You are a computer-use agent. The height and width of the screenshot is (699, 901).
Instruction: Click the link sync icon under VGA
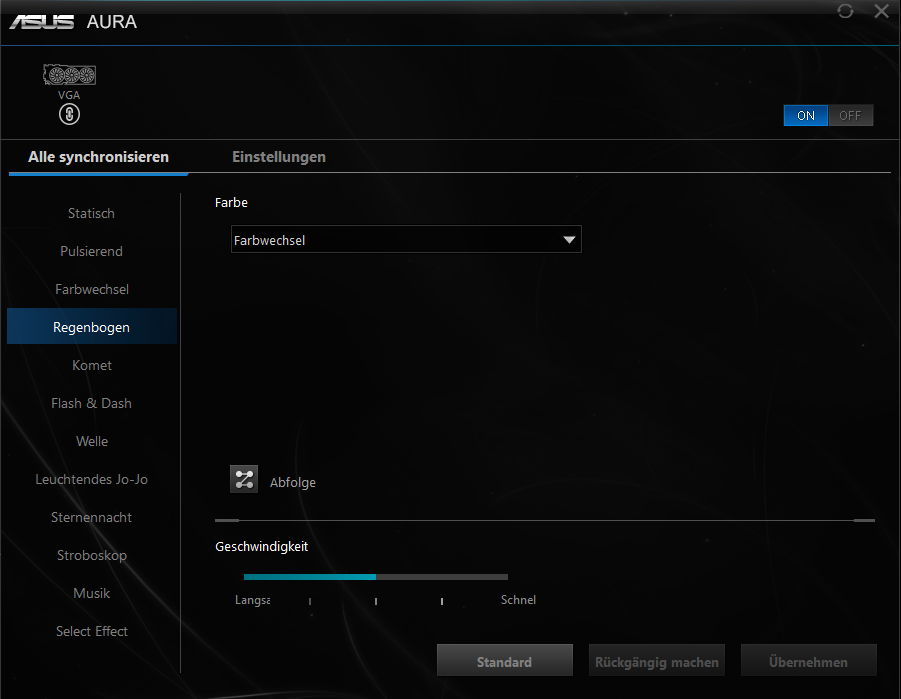tap(69, 115)
